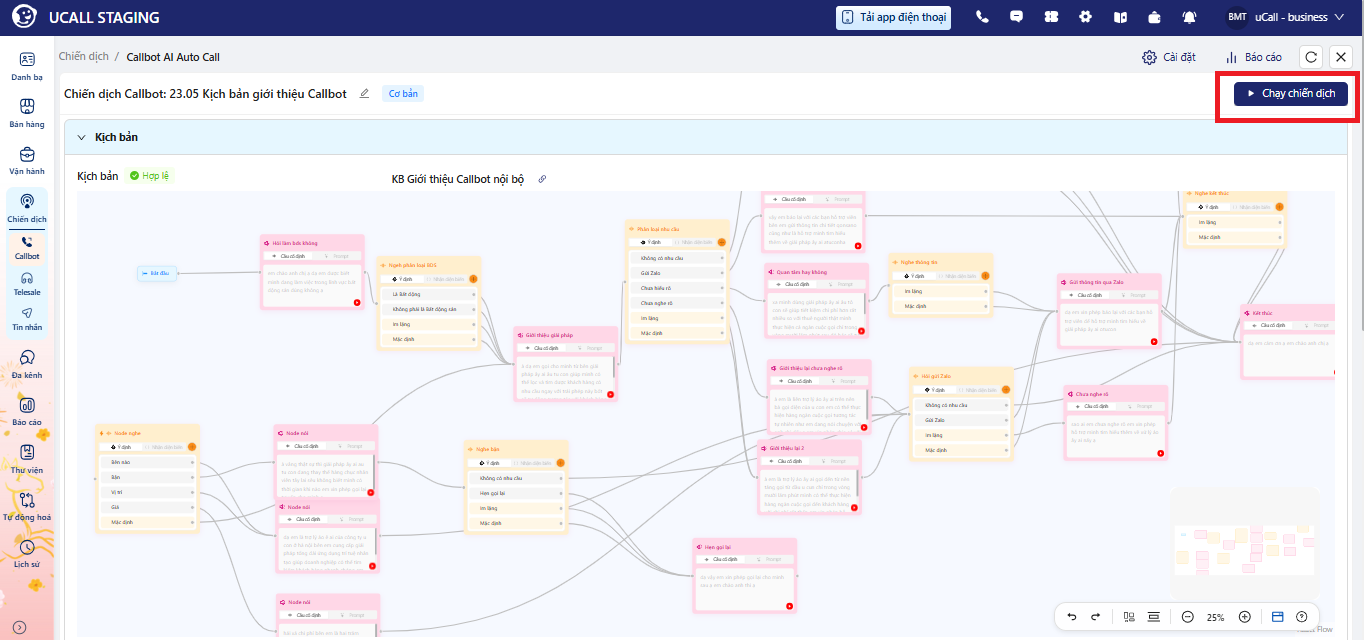The width and height of the screenshot is (1364, 644).
Task: Go to Chiến dịch breadcrumb
Action: tap(83, 57)
